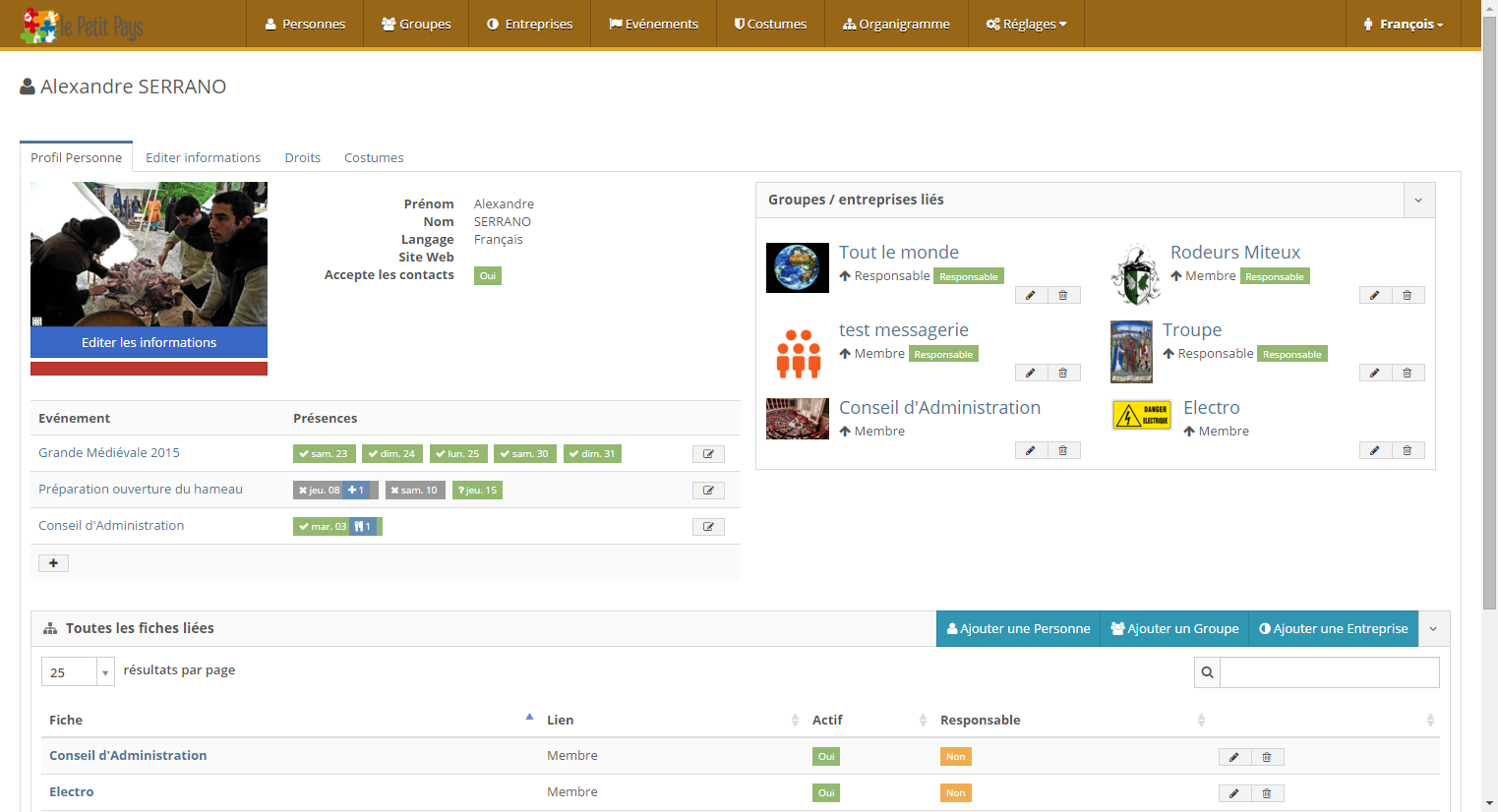1498x812 pixels.
Task: Click the blue Editer les informations button
Action: pos(149,342)
